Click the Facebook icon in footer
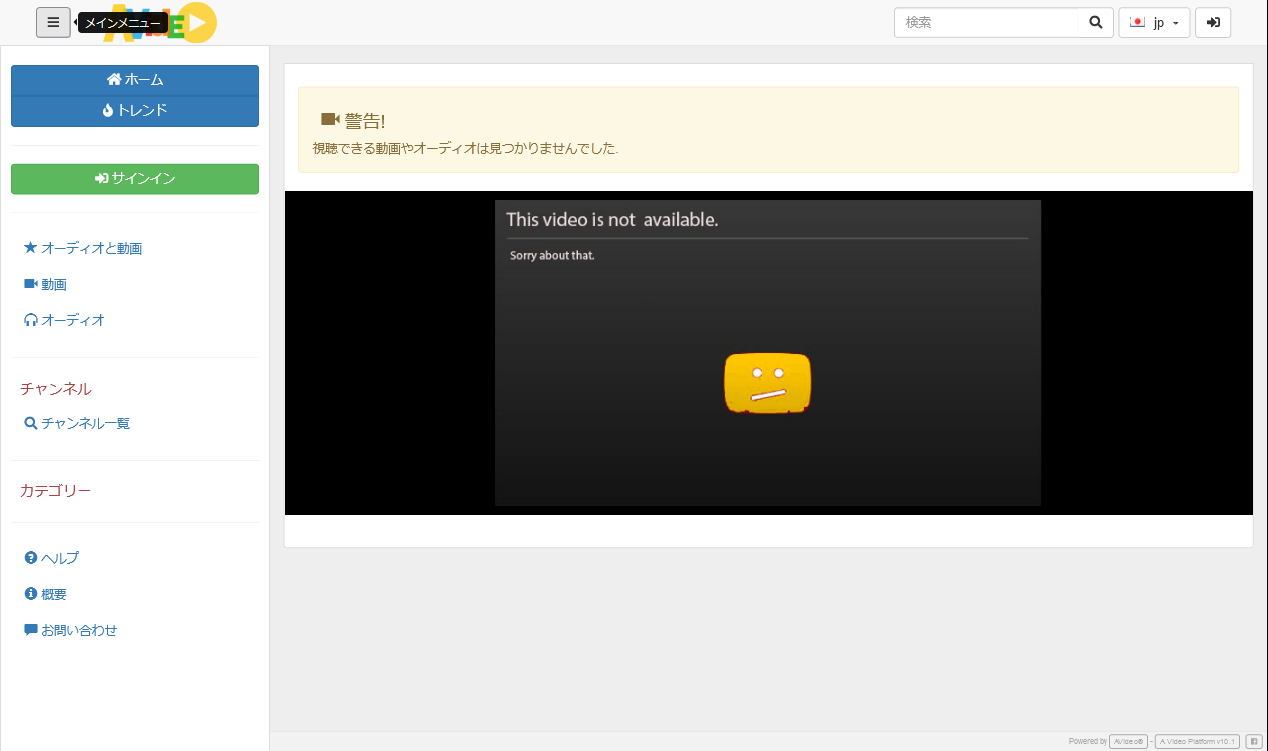Screen dimensions: 1268x751 (x=1253, y=741)
